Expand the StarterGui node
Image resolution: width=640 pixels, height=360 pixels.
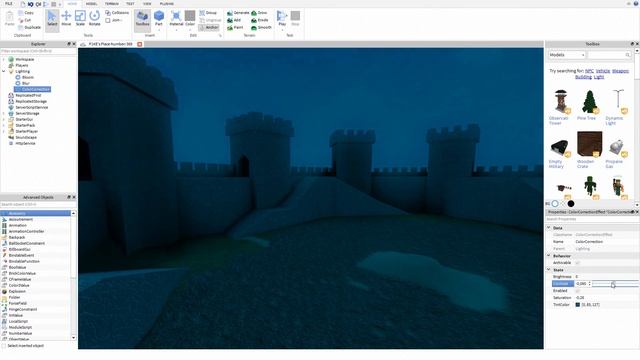click(4, 120)
